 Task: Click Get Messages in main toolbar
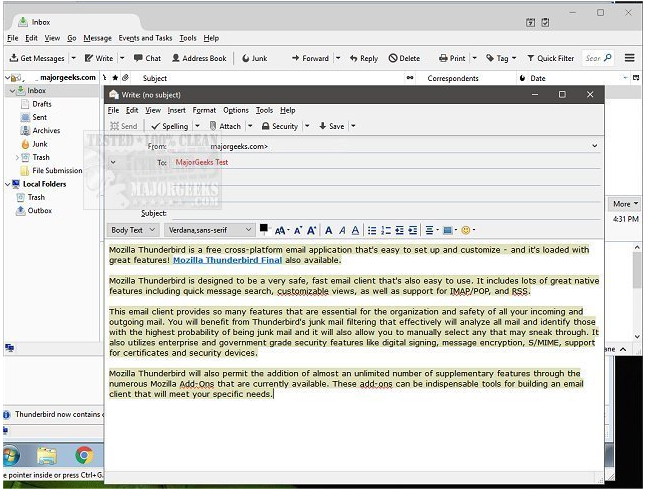tap(37, 58)
